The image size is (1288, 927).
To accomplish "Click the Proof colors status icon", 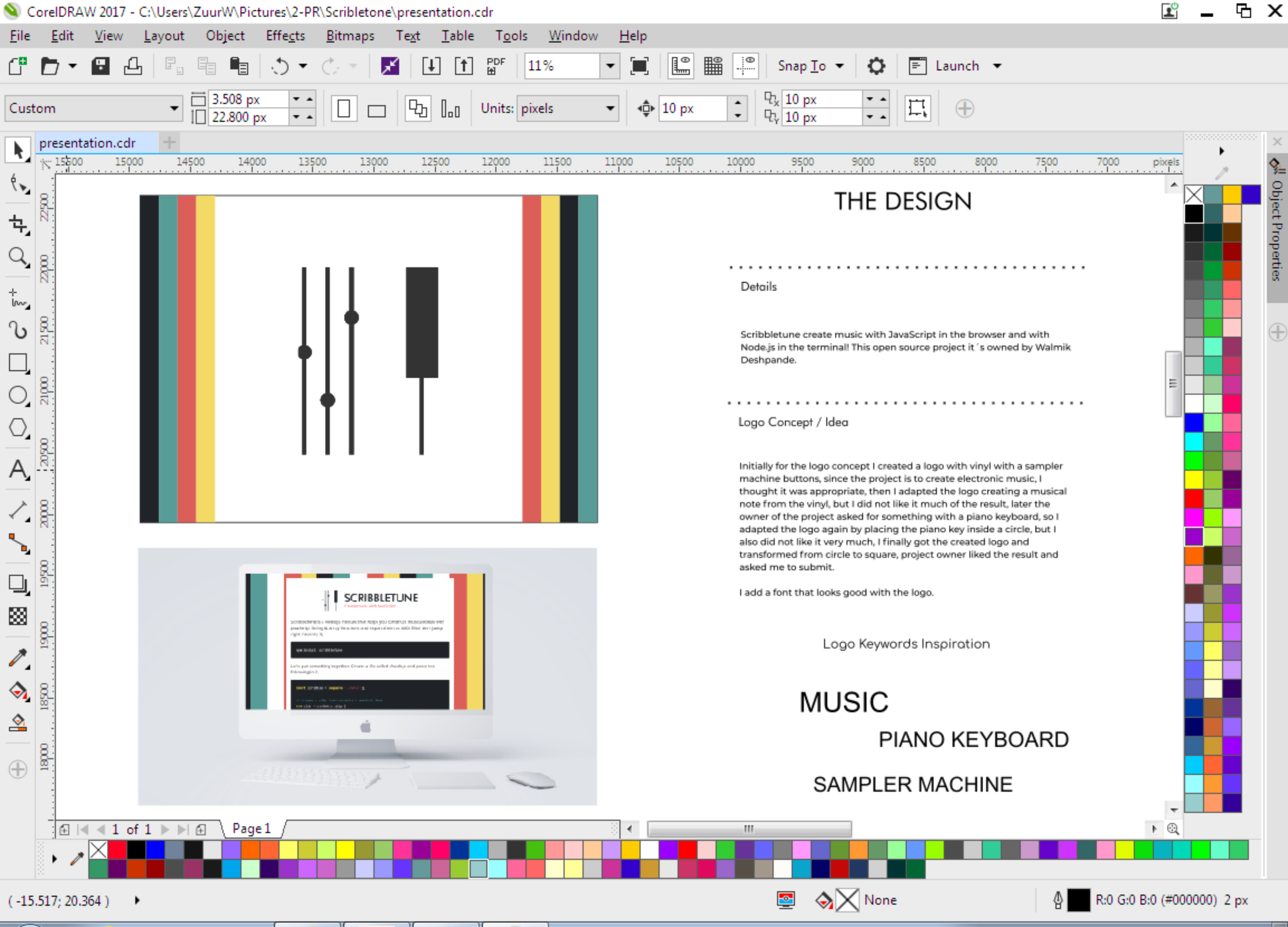I will (786, 900).
